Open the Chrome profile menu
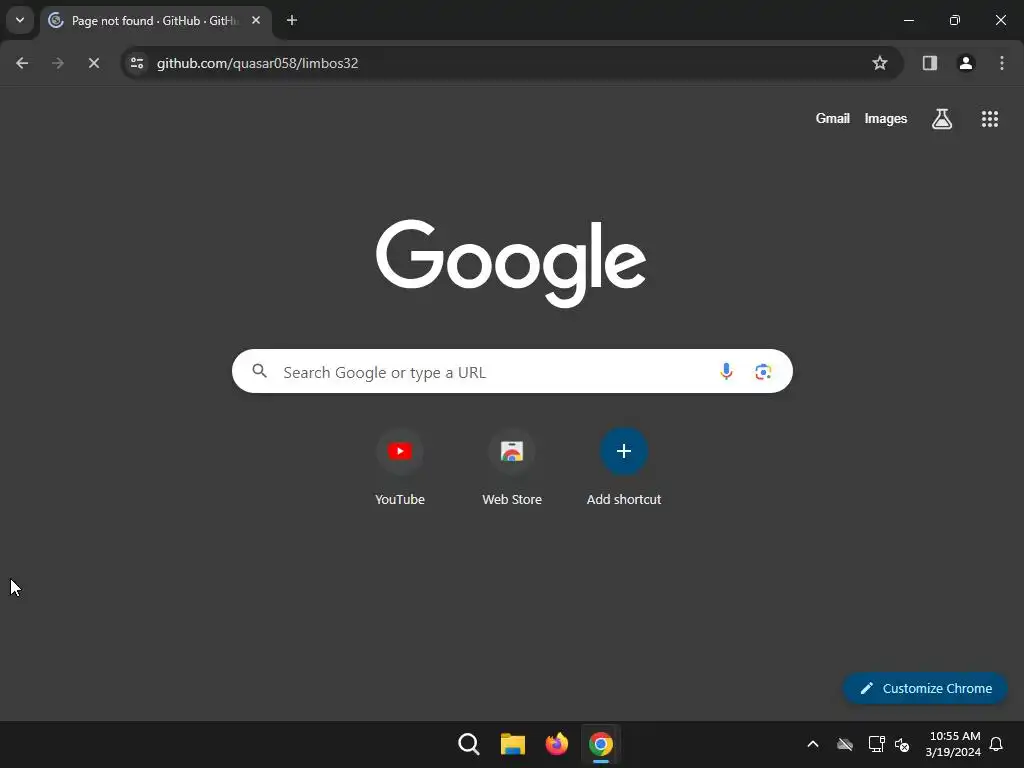The height and width of the screenshot is (768, 1024). (x=966, y=63)
